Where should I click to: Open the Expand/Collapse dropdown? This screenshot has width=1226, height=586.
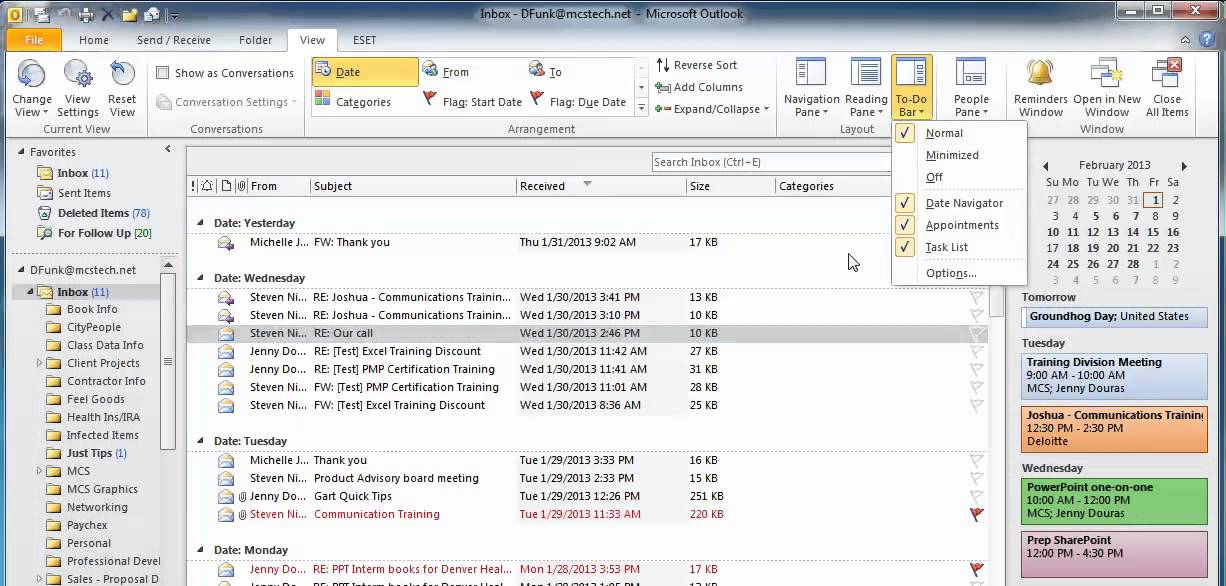coord(712,109)
